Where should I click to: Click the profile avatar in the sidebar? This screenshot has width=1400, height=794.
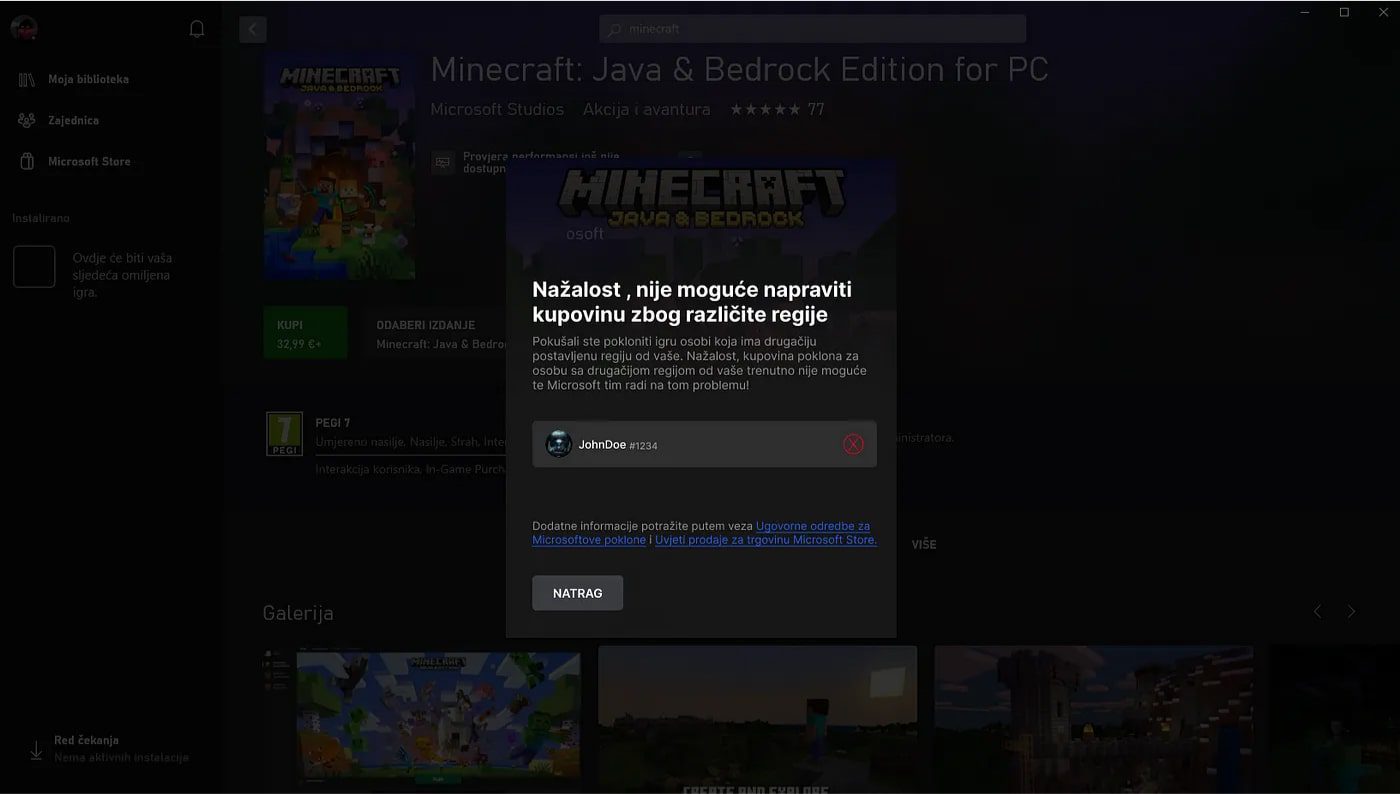(24, 28)
